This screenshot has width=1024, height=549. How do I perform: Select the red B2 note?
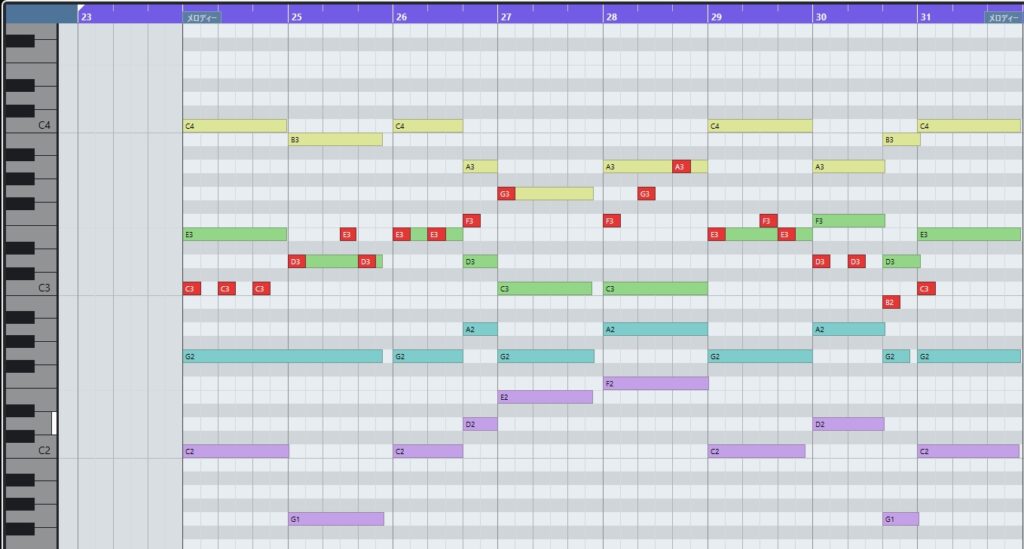coord(890,302)
